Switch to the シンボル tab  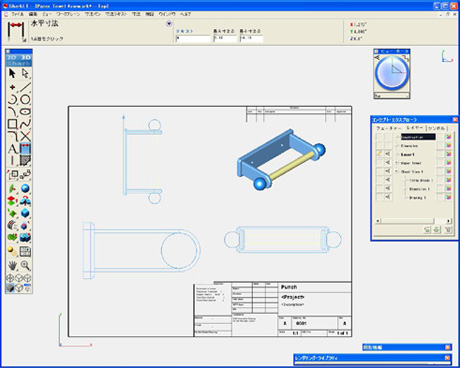[x=436, y=128]
